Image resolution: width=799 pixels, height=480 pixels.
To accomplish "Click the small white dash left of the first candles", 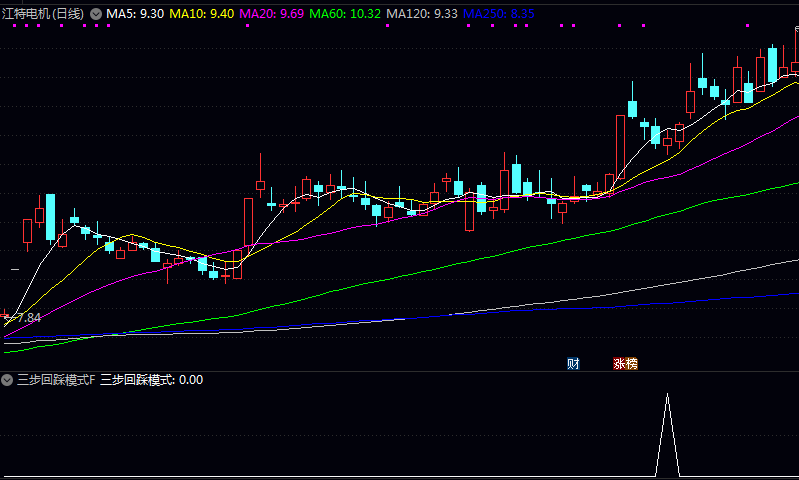I will point(15,270).
